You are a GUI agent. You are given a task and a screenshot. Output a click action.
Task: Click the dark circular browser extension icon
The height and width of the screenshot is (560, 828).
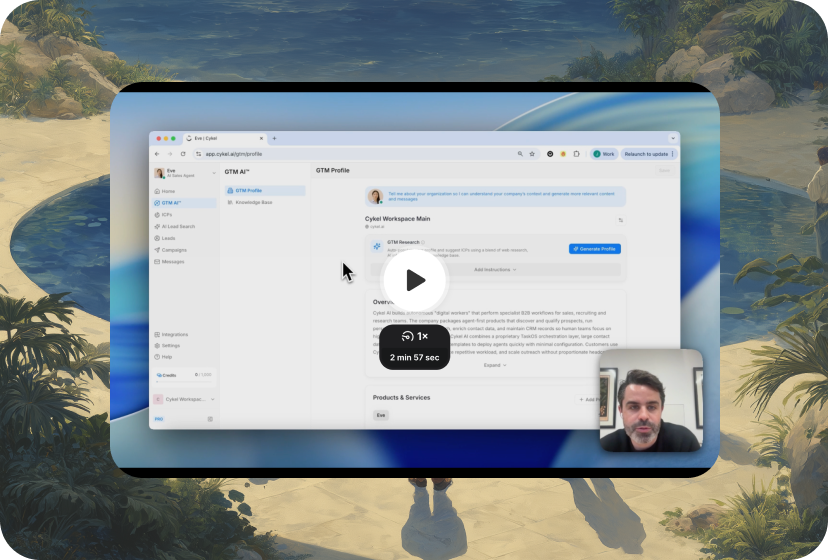click(x=550, y=154)
